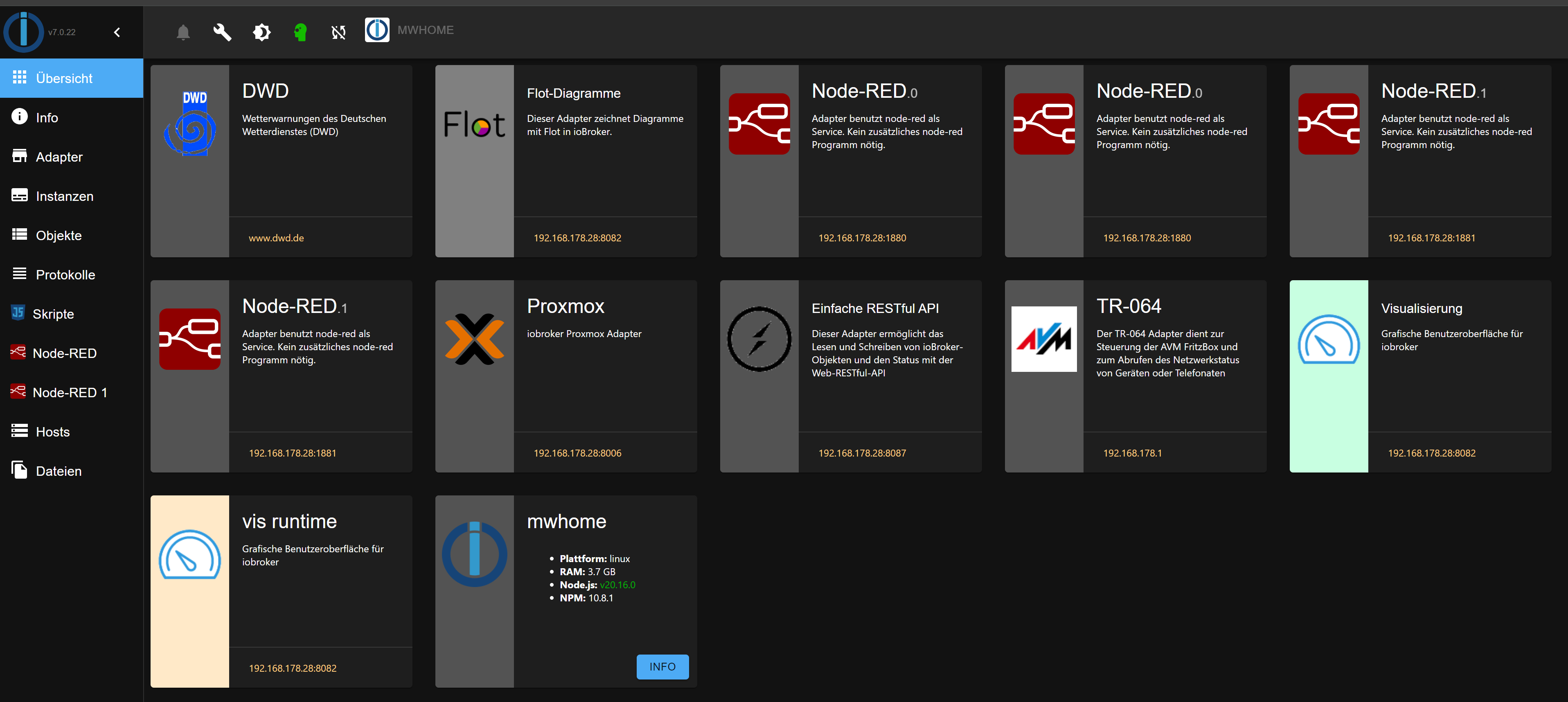
Task: Open Hosts in the sidebar
Action: coord(52,432)
